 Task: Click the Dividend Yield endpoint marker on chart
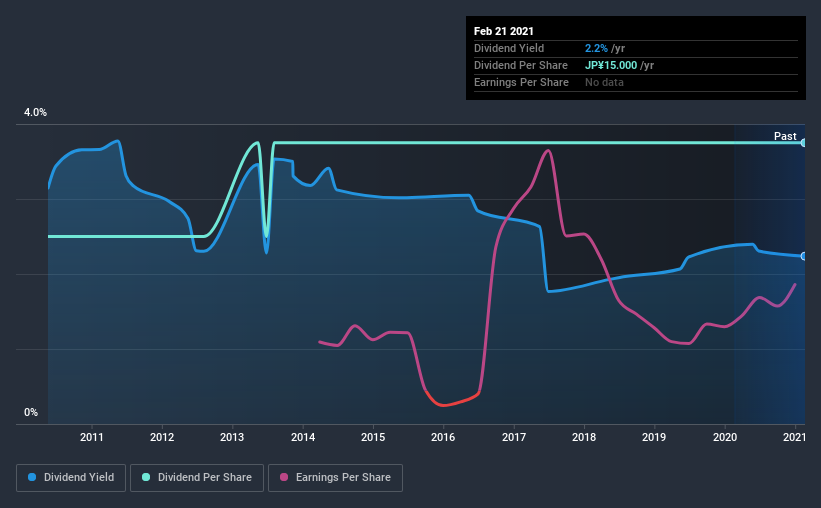click(803, 256)
